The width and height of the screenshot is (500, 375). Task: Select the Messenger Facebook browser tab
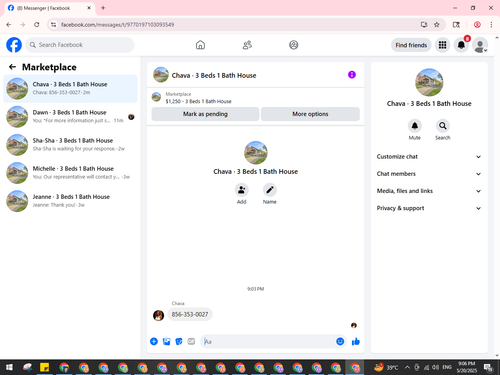(x=50, y=8)
